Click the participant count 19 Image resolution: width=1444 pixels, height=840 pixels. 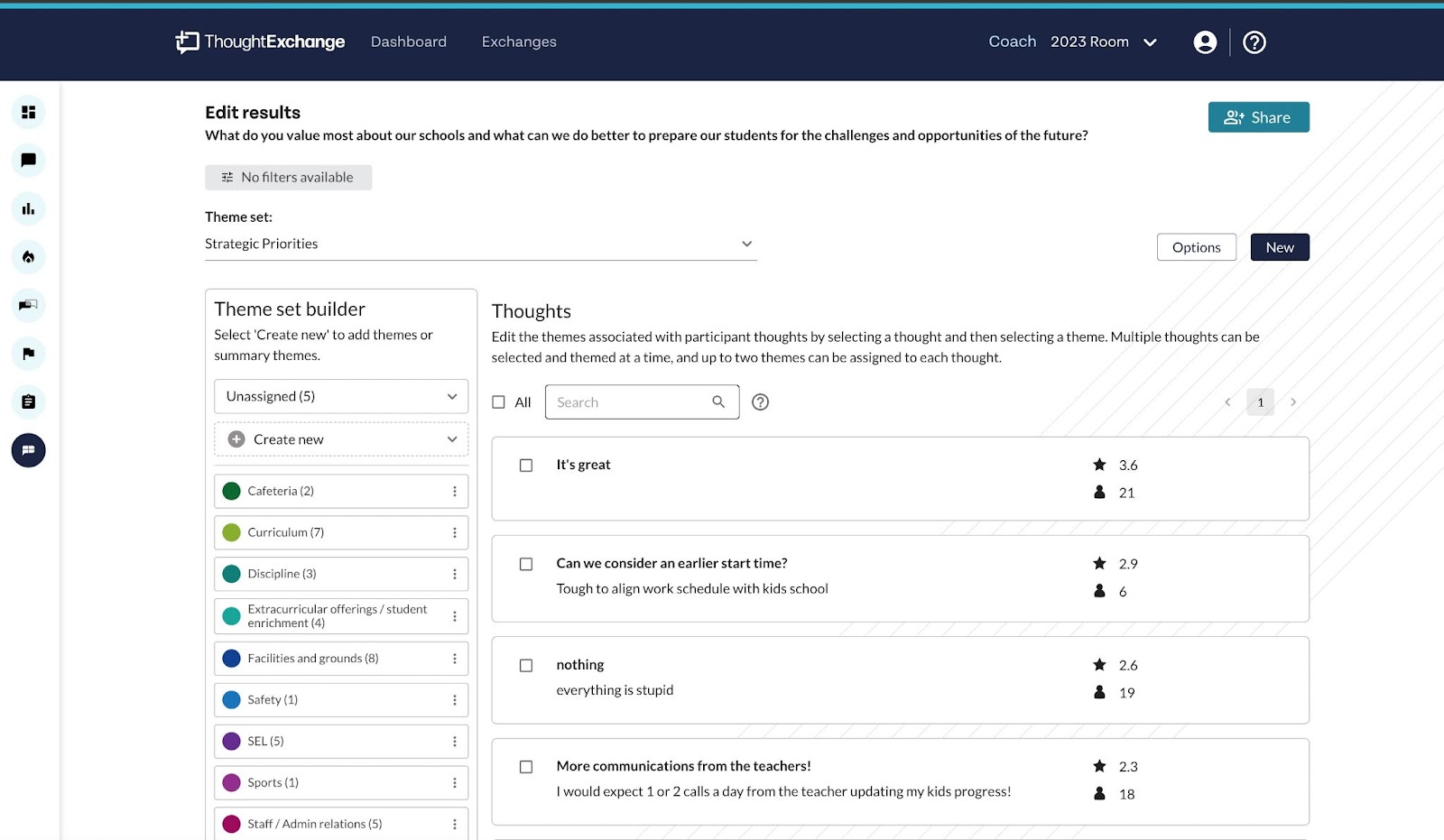1127,693
